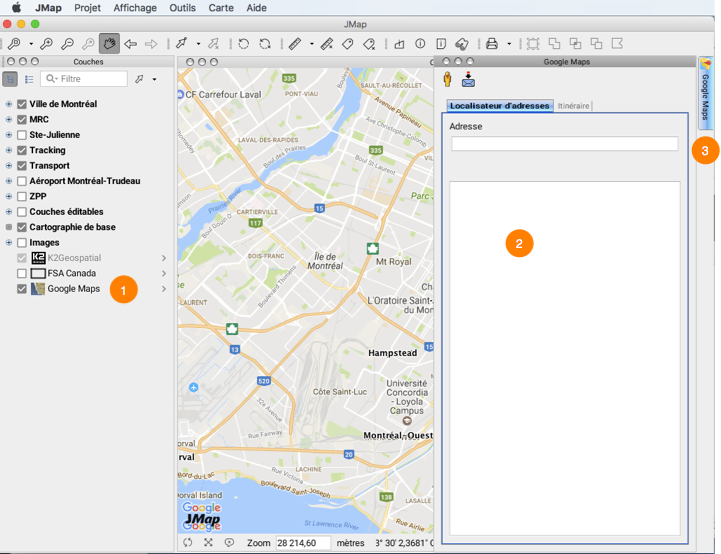Screen dimensions: 721x554
Task: Click the remove labels tag icon
Action: (369, 44)
